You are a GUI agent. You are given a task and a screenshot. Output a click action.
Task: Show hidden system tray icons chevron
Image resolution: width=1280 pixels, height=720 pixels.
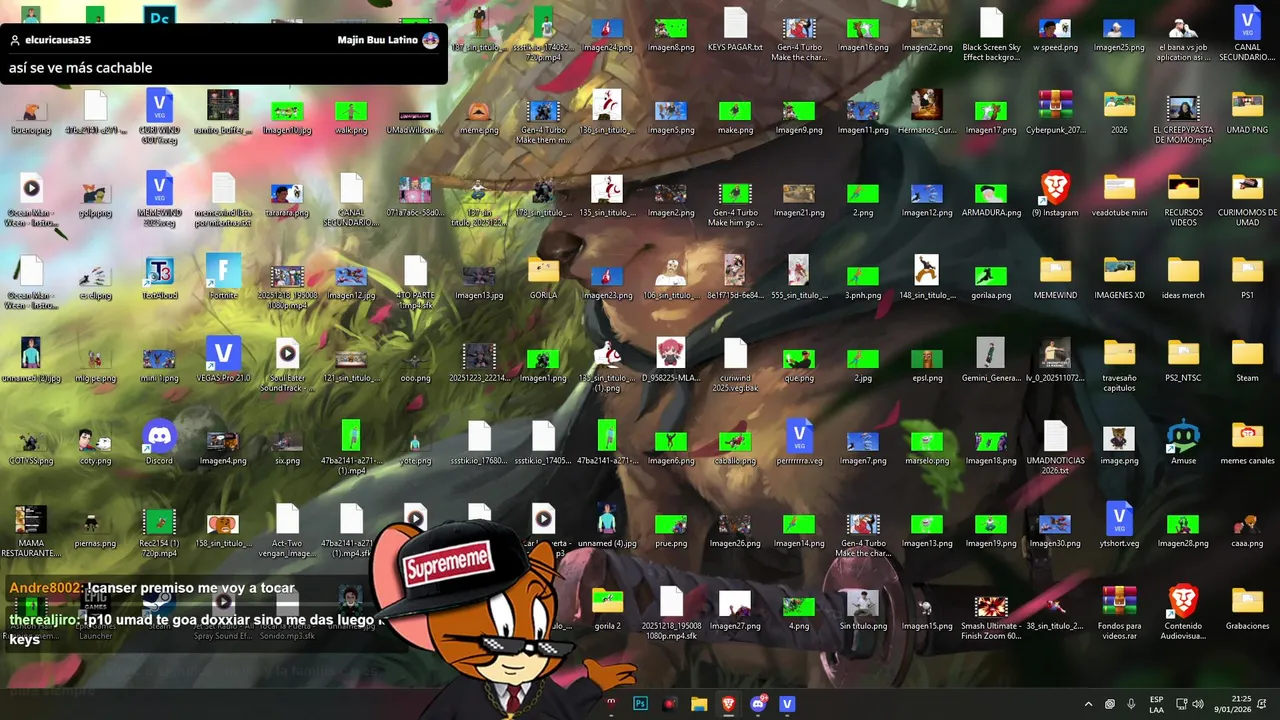coord(1088,704)
